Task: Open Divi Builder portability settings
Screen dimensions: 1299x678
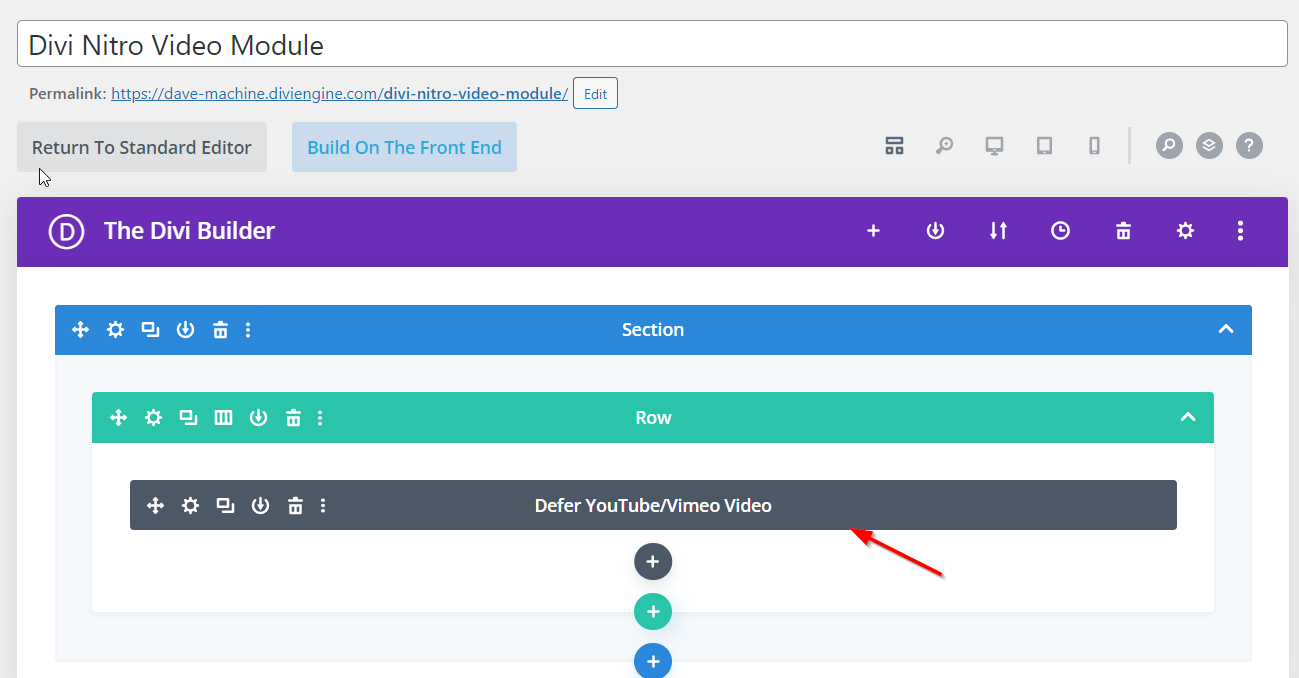Action: [x=998, y=231]
